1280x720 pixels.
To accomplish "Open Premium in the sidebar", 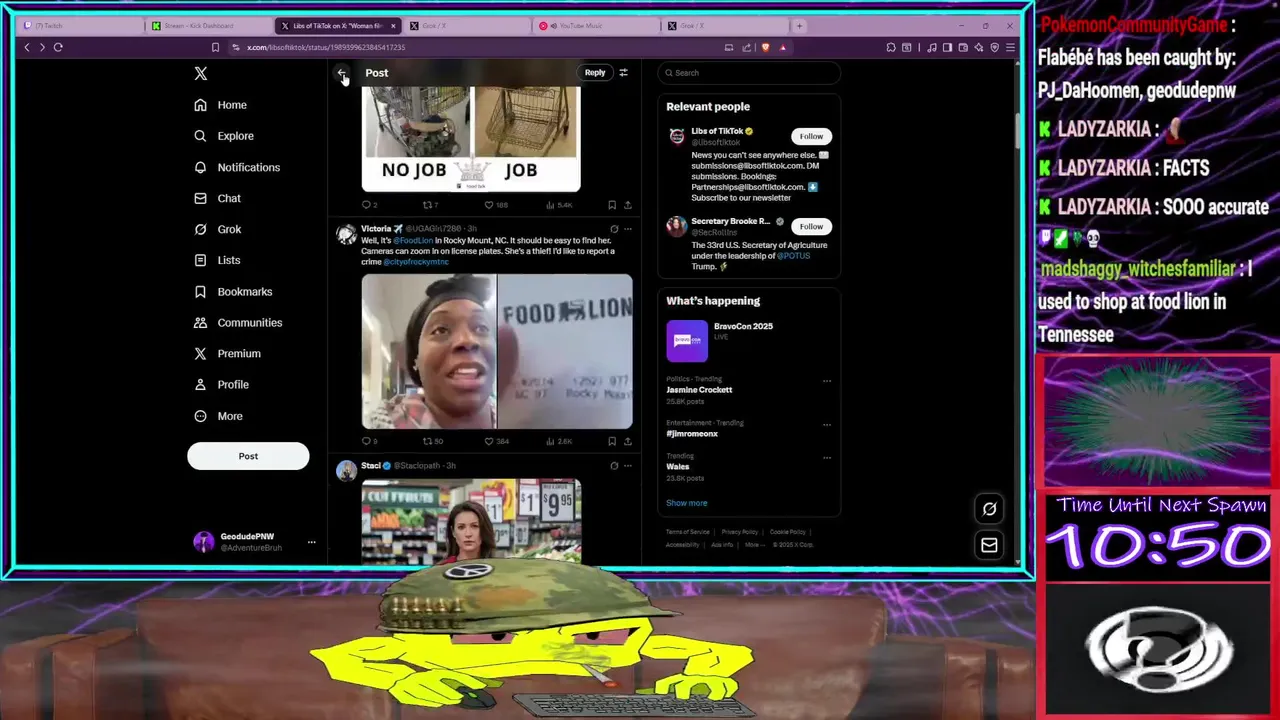I will click(x=227, y=353).
